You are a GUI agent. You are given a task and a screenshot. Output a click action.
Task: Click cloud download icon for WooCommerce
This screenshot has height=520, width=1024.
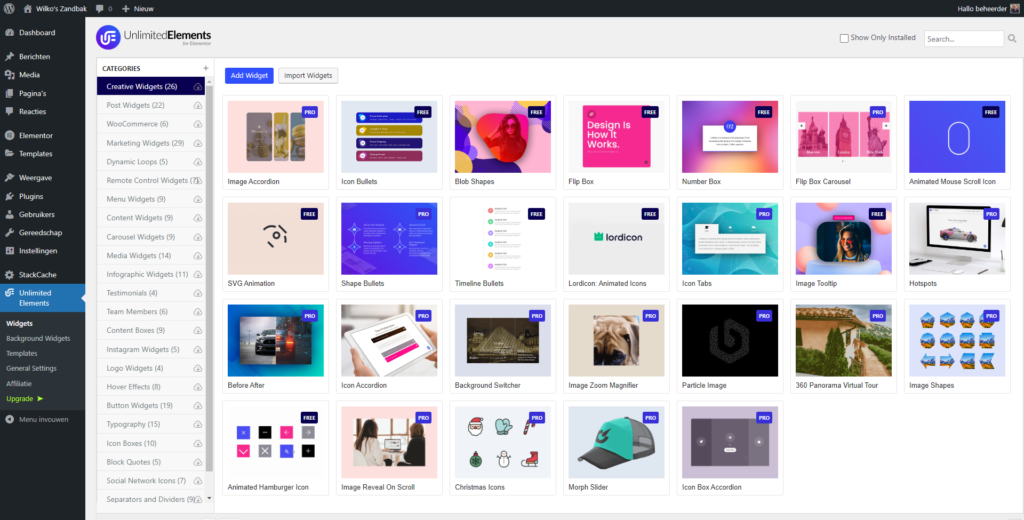tap(198, 124)
